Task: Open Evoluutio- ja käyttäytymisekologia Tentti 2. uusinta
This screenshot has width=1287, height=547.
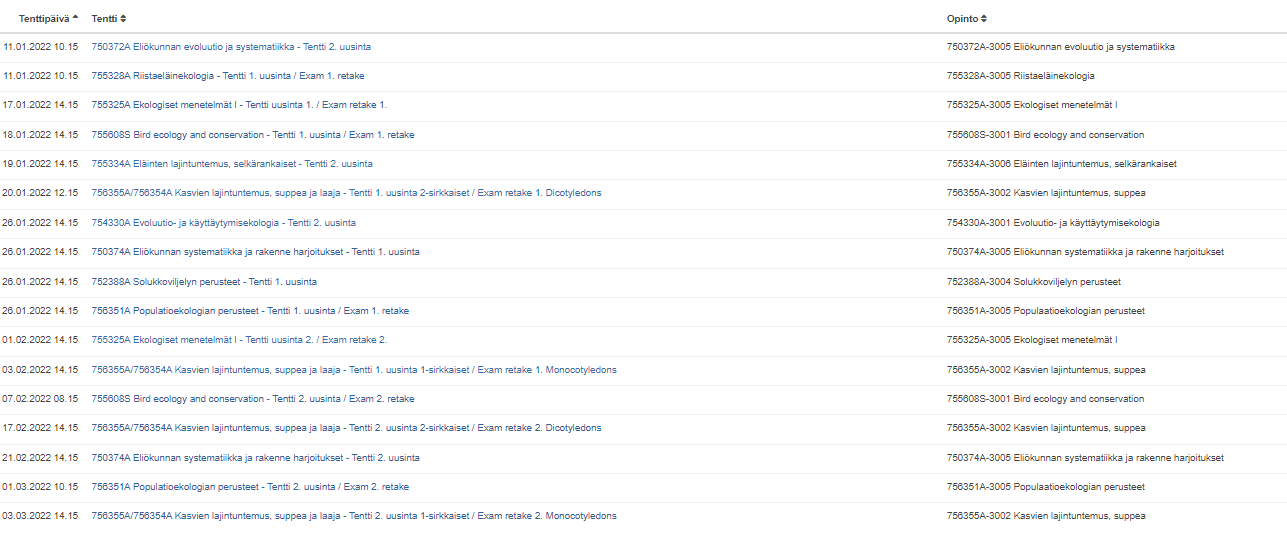Action: point(223,223)
